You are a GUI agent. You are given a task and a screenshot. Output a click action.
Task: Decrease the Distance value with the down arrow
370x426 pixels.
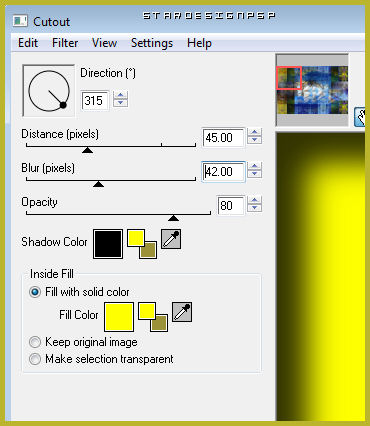255,140
